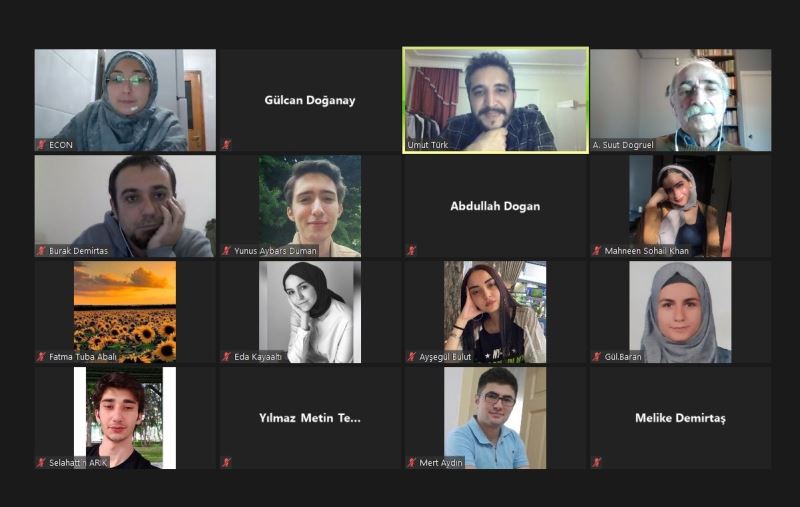800x507 pixels.
Task: Click the Abdullah Dogan name text
Action: click(x=495, y=206)
